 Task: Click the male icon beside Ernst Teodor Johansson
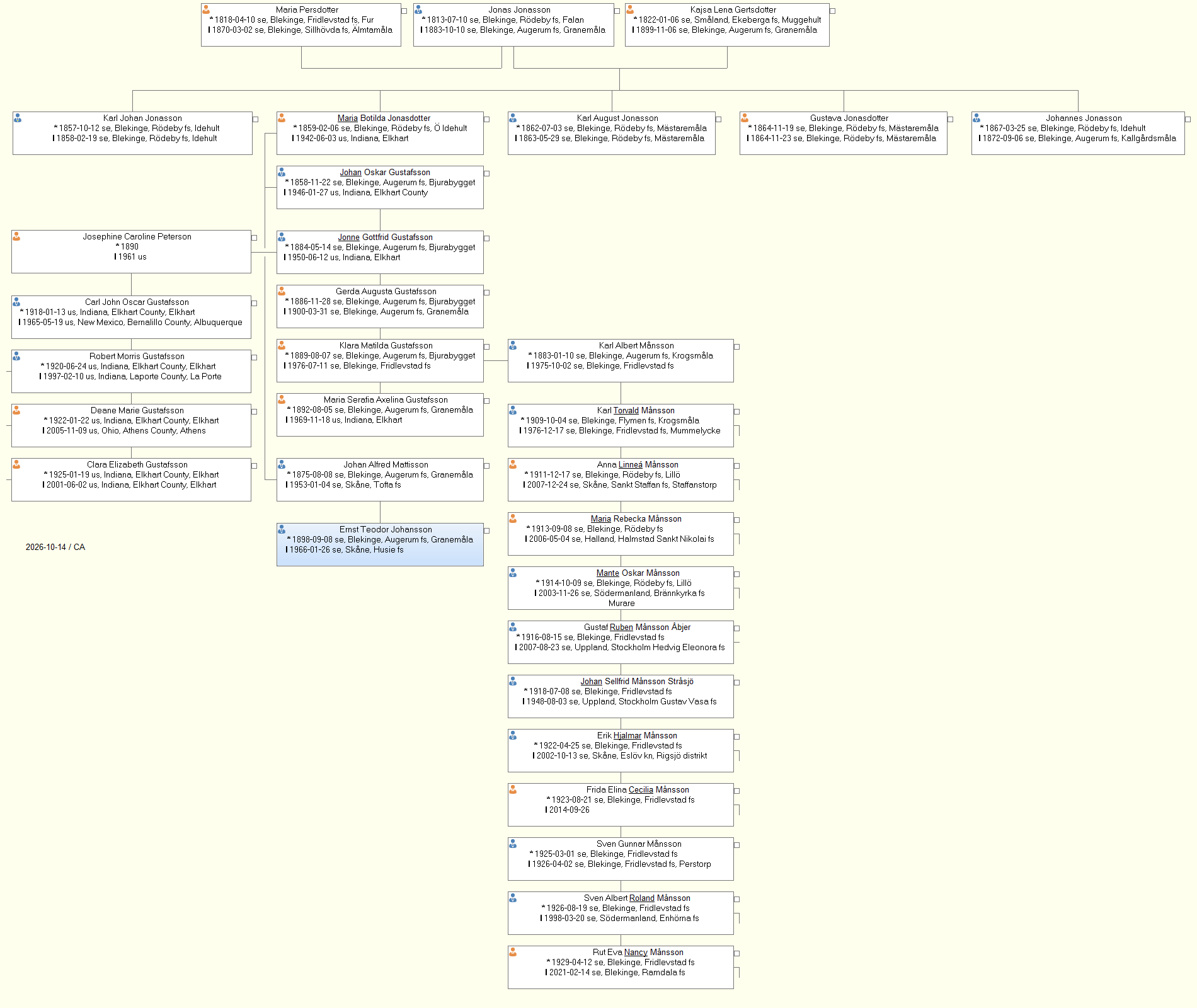(x=282, y=529)
